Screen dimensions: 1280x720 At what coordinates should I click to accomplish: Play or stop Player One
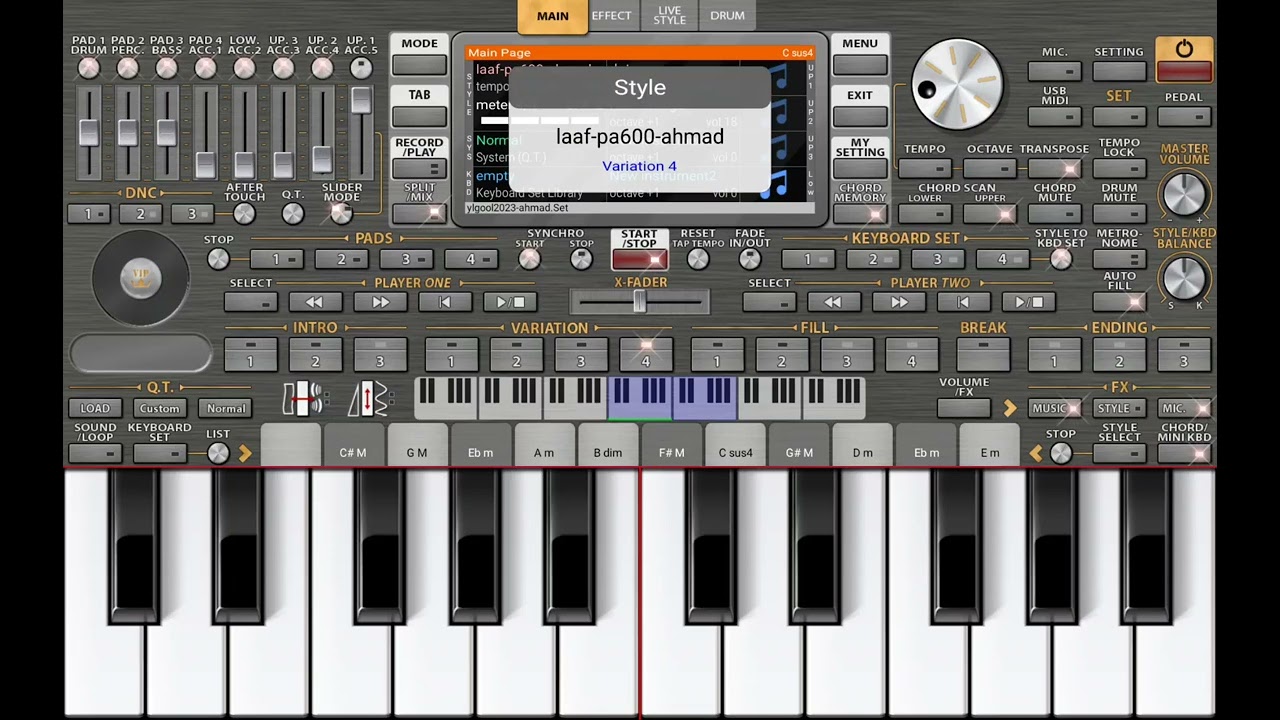click(x=510, y=302)
